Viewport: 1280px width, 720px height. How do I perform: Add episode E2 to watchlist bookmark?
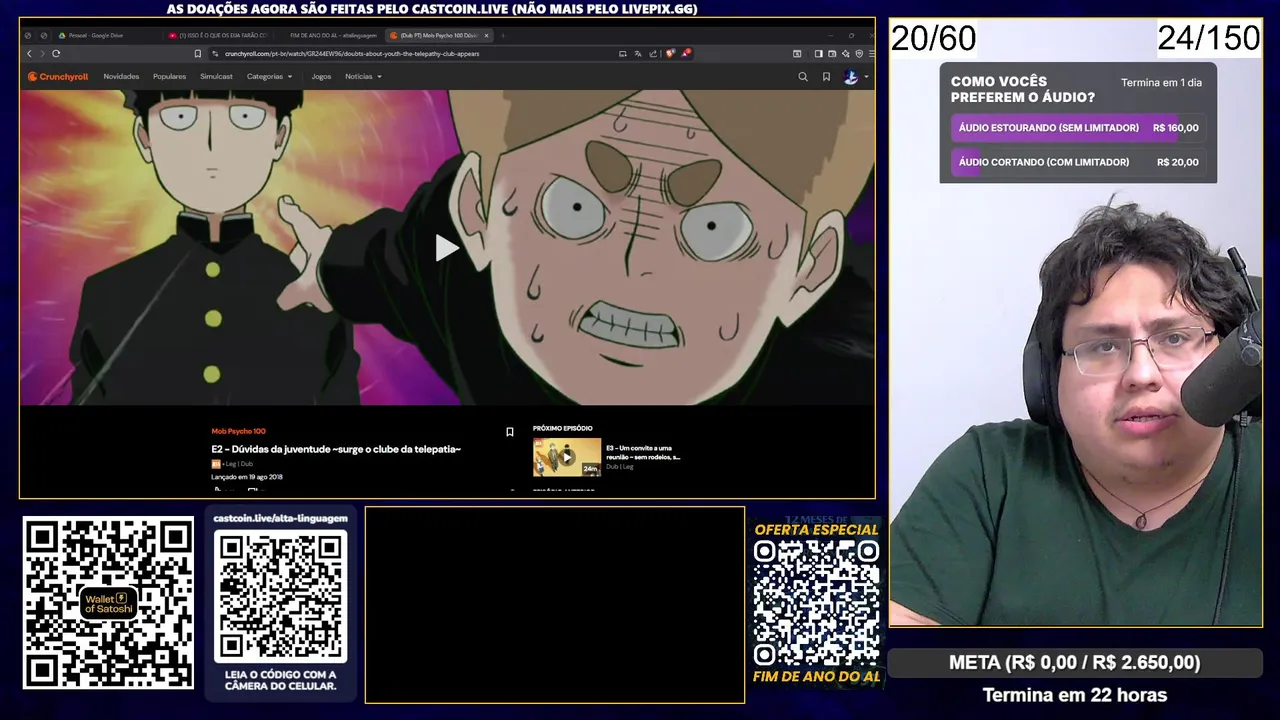[x=509, y=432]
